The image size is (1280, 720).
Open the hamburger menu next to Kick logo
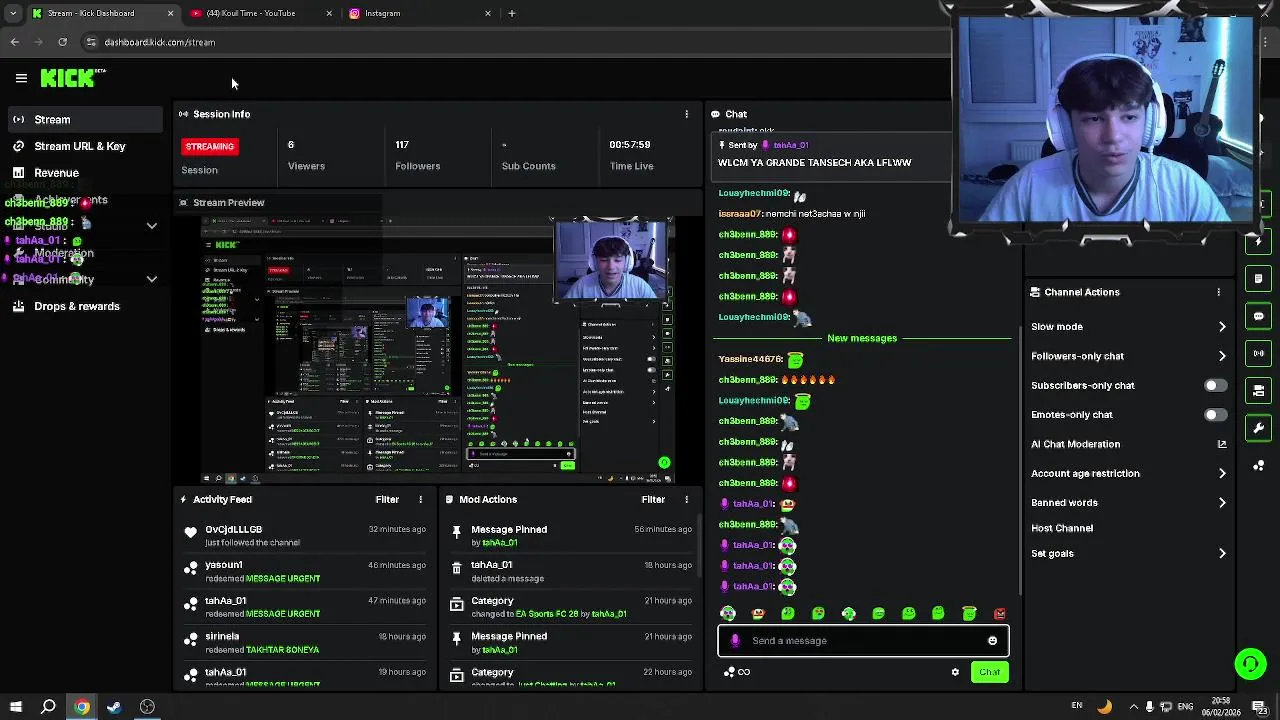pyautogui.click(x=21, y=78)
